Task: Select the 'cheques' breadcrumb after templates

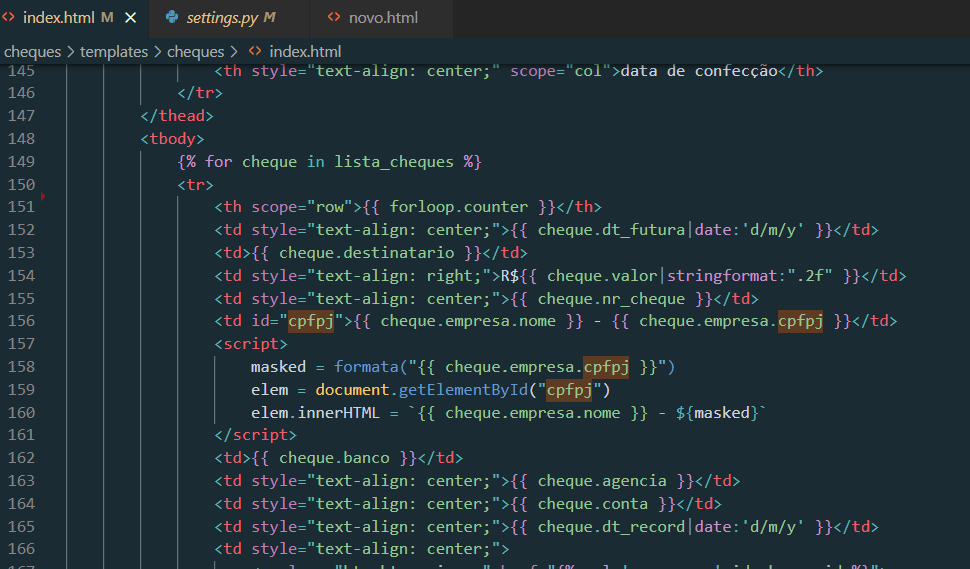Action: 195,51
